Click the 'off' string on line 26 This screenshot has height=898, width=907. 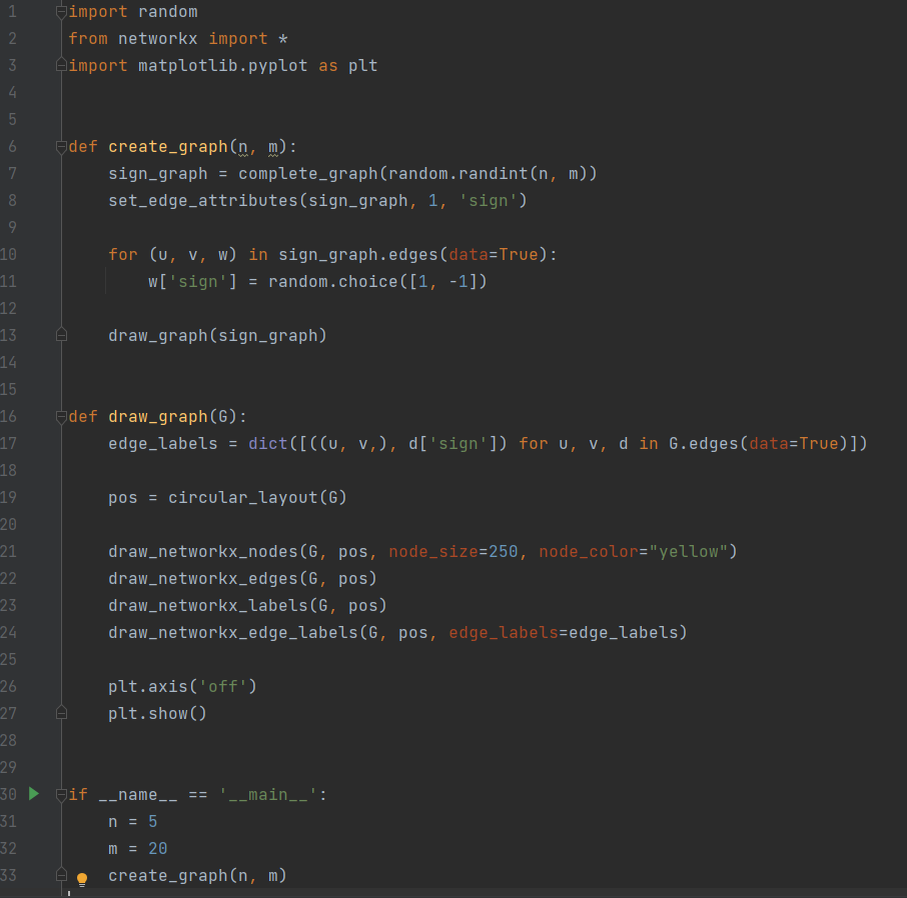(223, 687)
